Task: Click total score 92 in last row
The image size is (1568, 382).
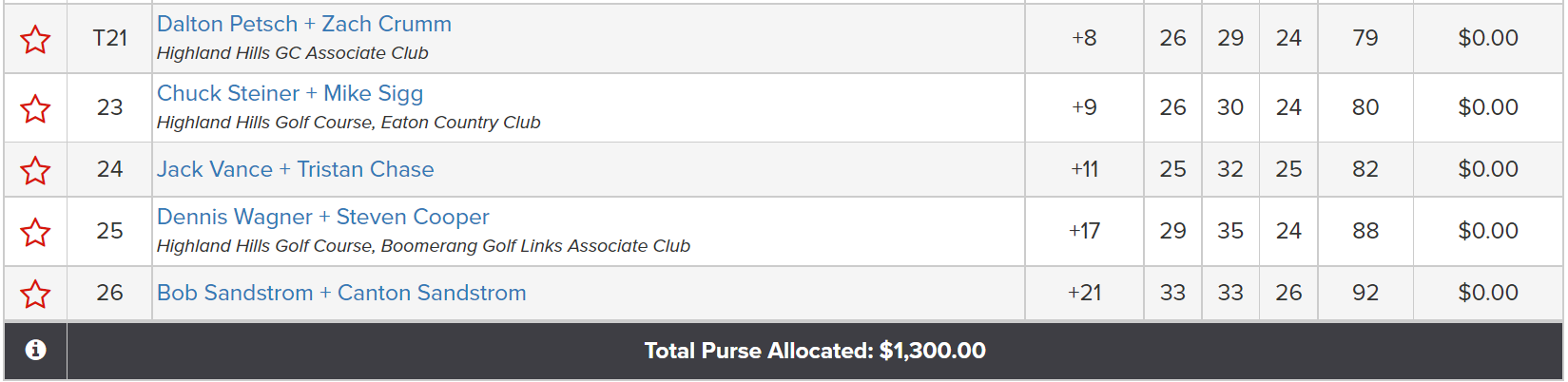Action: coord(1365,293)
